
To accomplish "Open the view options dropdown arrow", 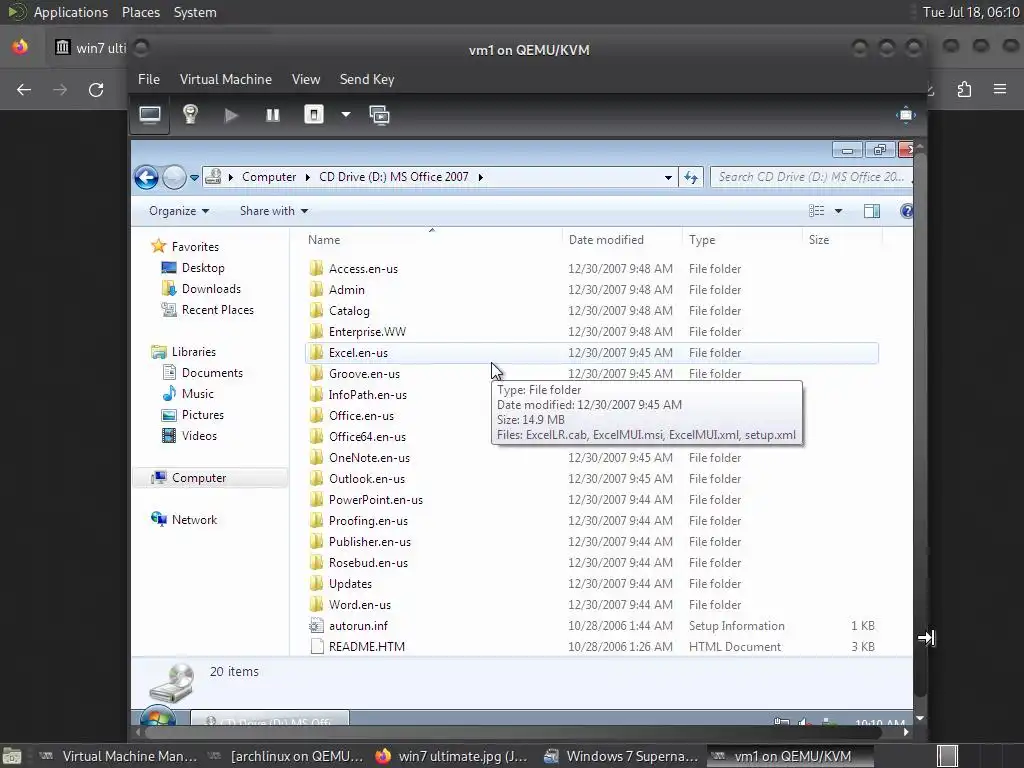I will [839, 211].
